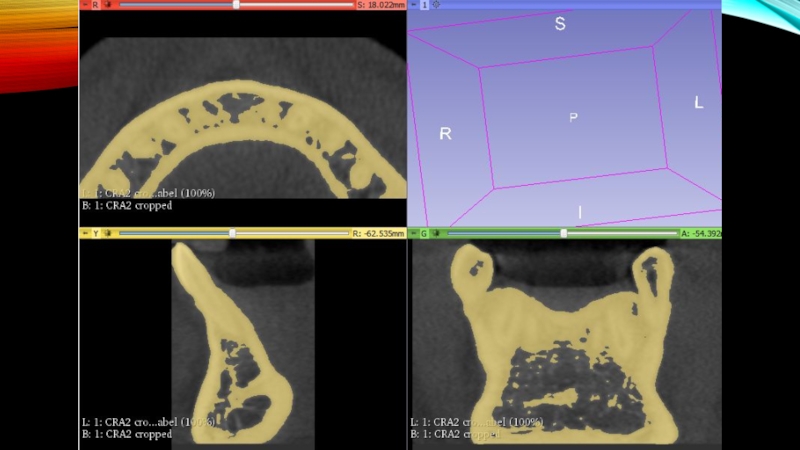
Task: Center the 3D view with crosshair icon
Action: [436, 5]
